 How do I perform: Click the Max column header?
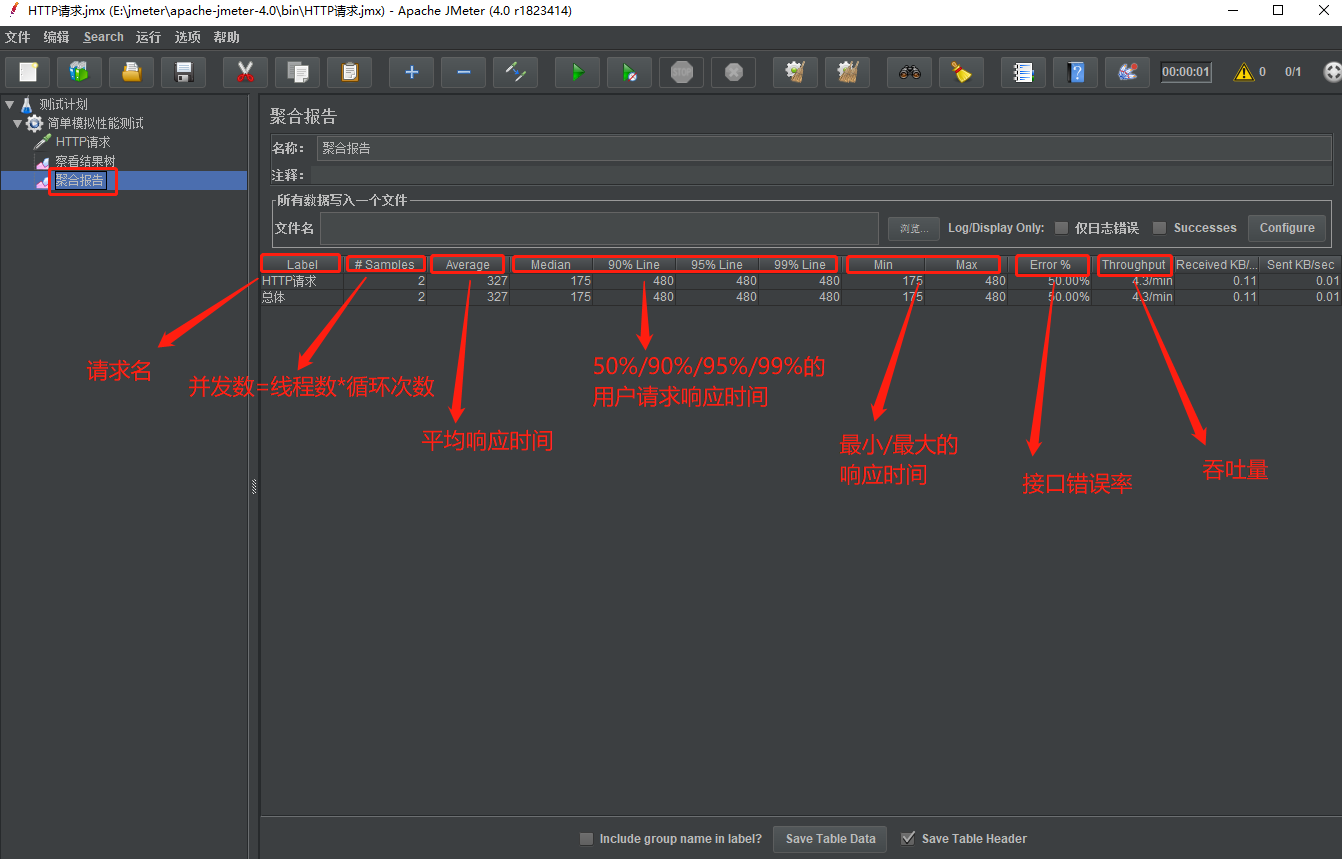pyautogui.click(x=966, y=265)
